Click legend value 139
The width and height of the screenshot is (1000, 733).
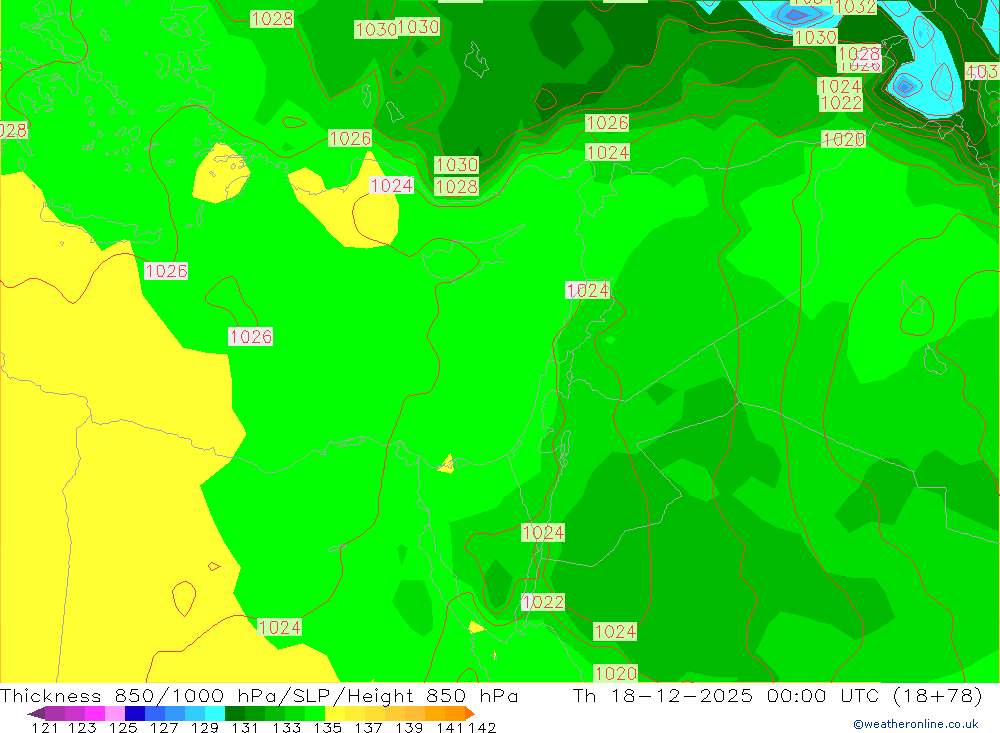click(x=409, y=727)
